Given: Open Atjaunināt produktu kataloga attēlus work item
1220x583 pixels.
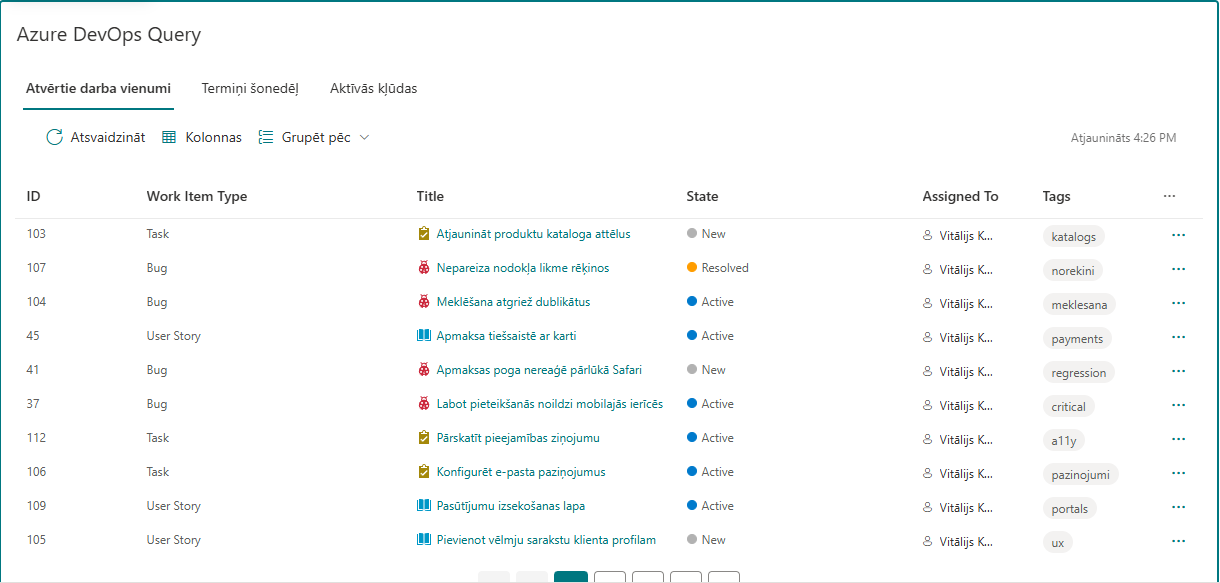Looking at the screenshot, I should click(x=533, y=234).
